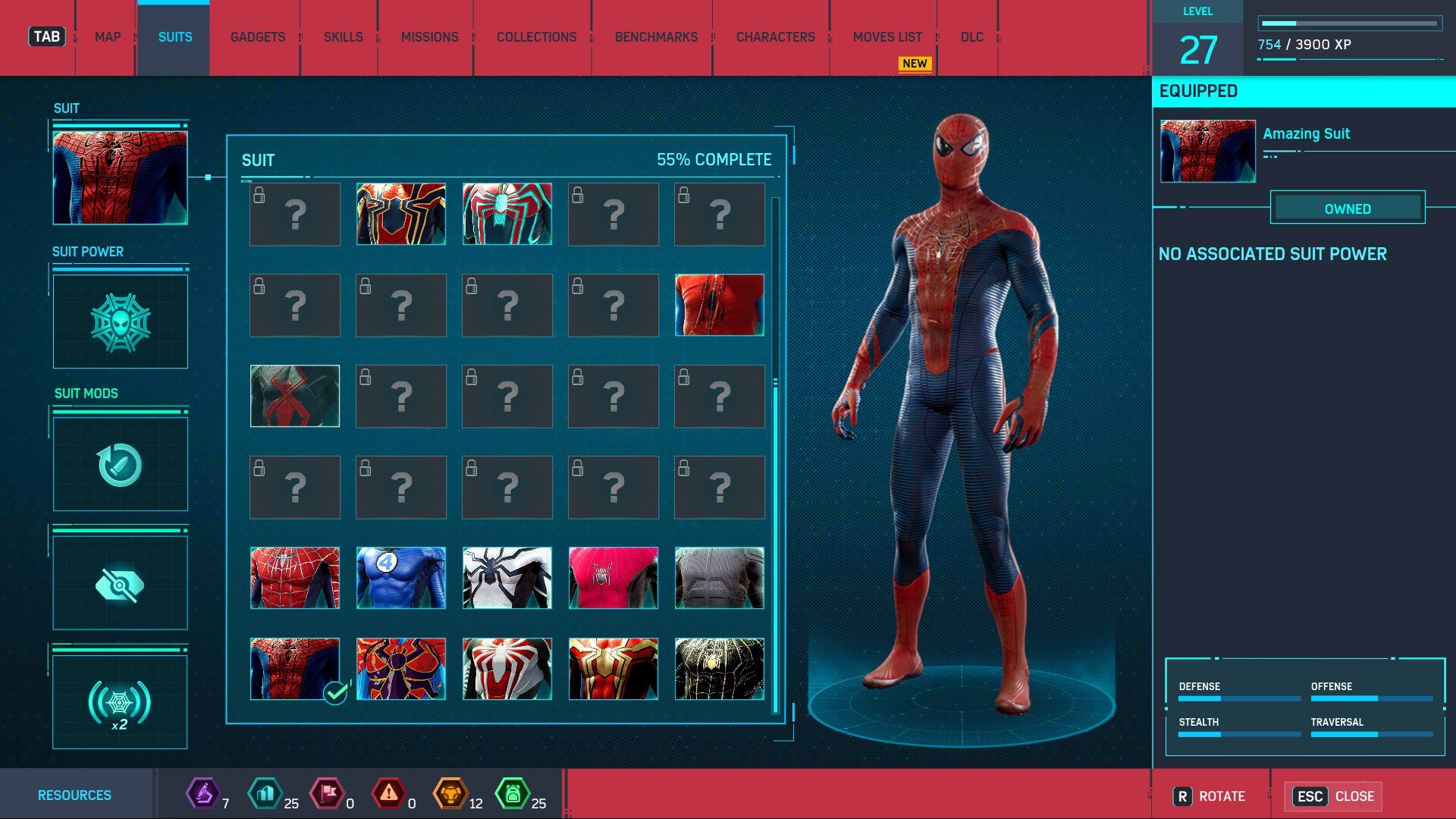Open the first Suit Mods slot
This screenshot has height=819, width=1456.
pyautogui.click(x=120, y=464)
